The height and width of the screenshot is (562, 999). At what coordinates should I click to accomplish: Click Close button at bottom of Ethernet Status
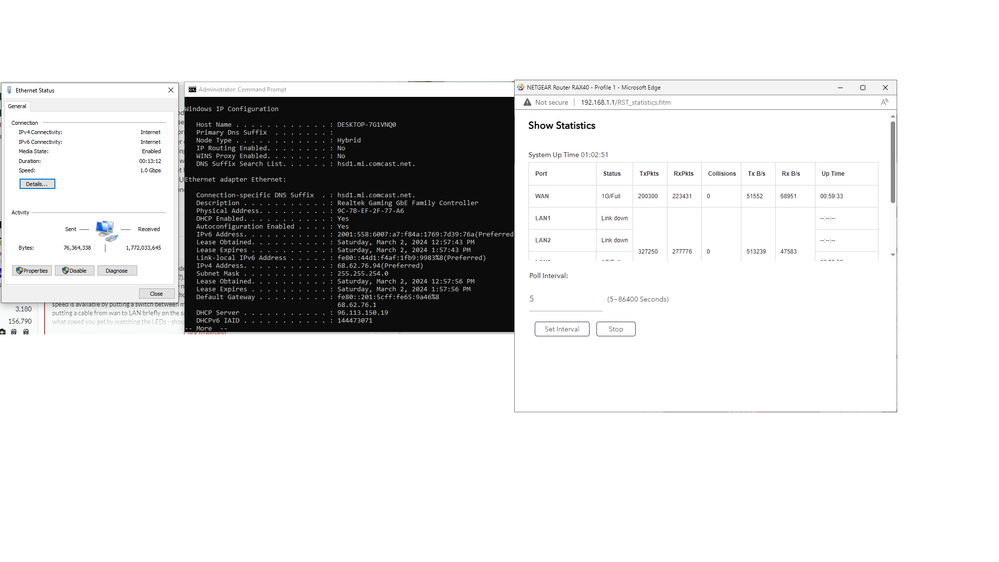pos(156,293)
